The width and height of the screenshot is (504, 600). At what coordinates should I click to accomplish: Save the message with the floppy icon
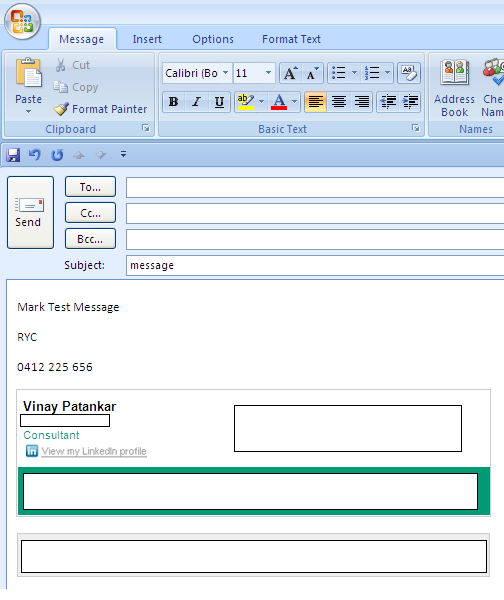pyautogui.click(x=13, y=155)
